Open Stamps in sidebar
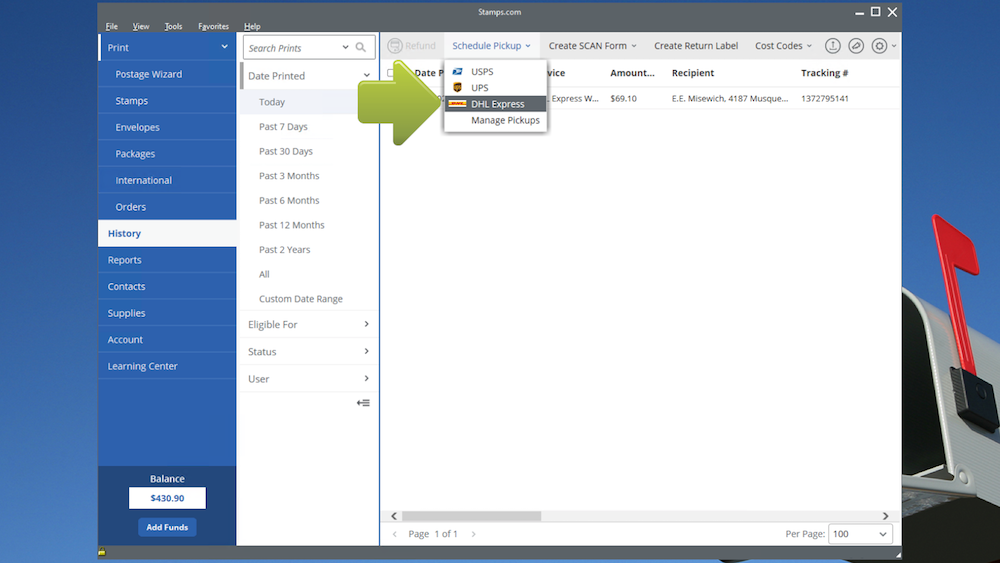The height and width of the screenshot is (563, 1000). [x=167, y=101]
